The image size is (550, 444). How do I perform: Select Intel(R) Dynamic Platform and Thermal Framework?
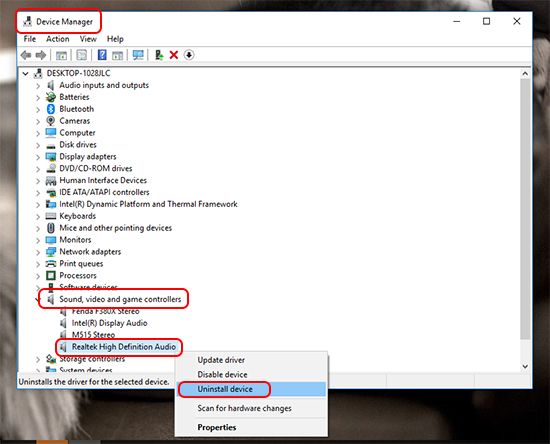pyautogui.click(x=148, y=204)
